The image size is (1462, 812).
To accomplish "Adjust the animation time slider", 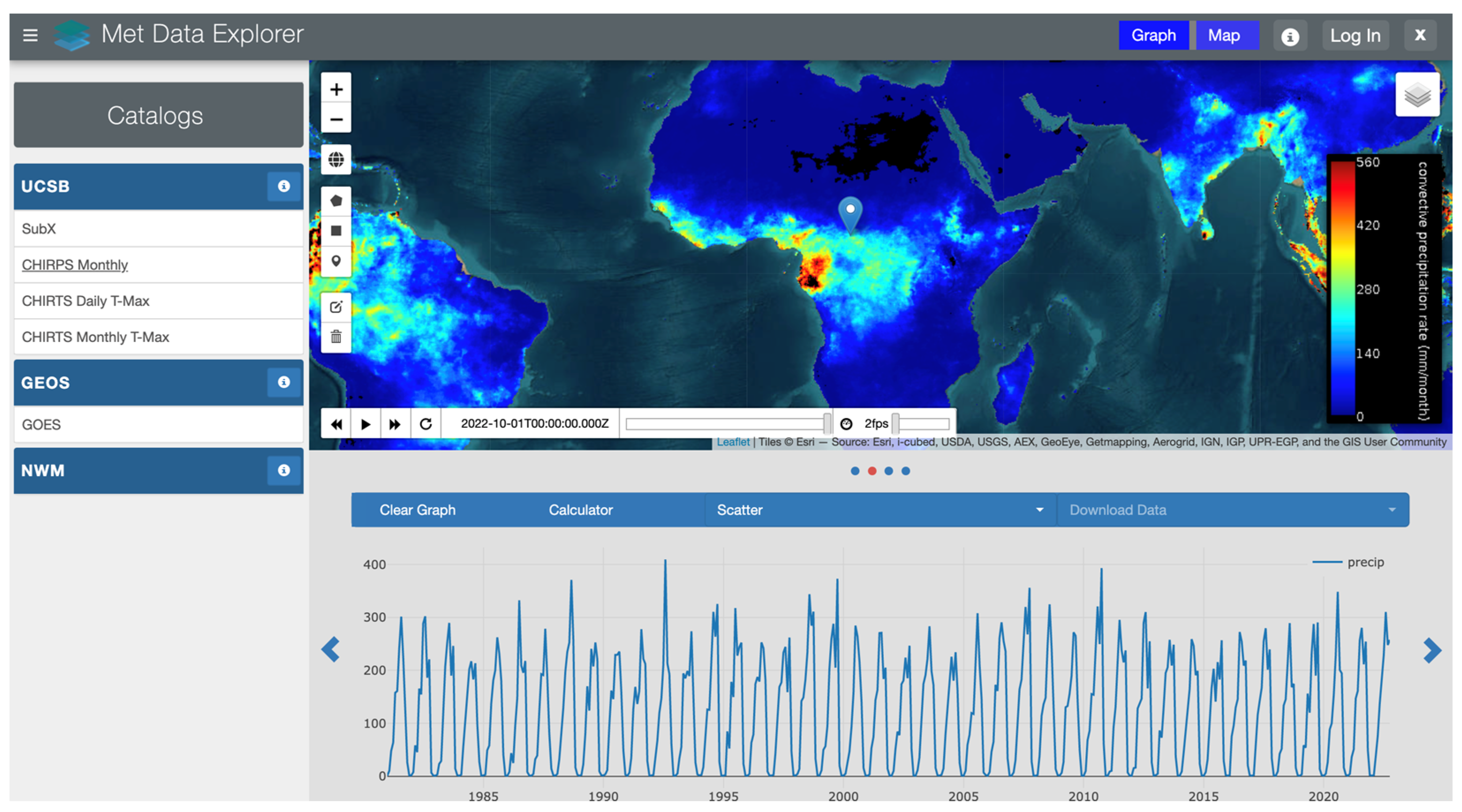I will (x=827, y=424).
